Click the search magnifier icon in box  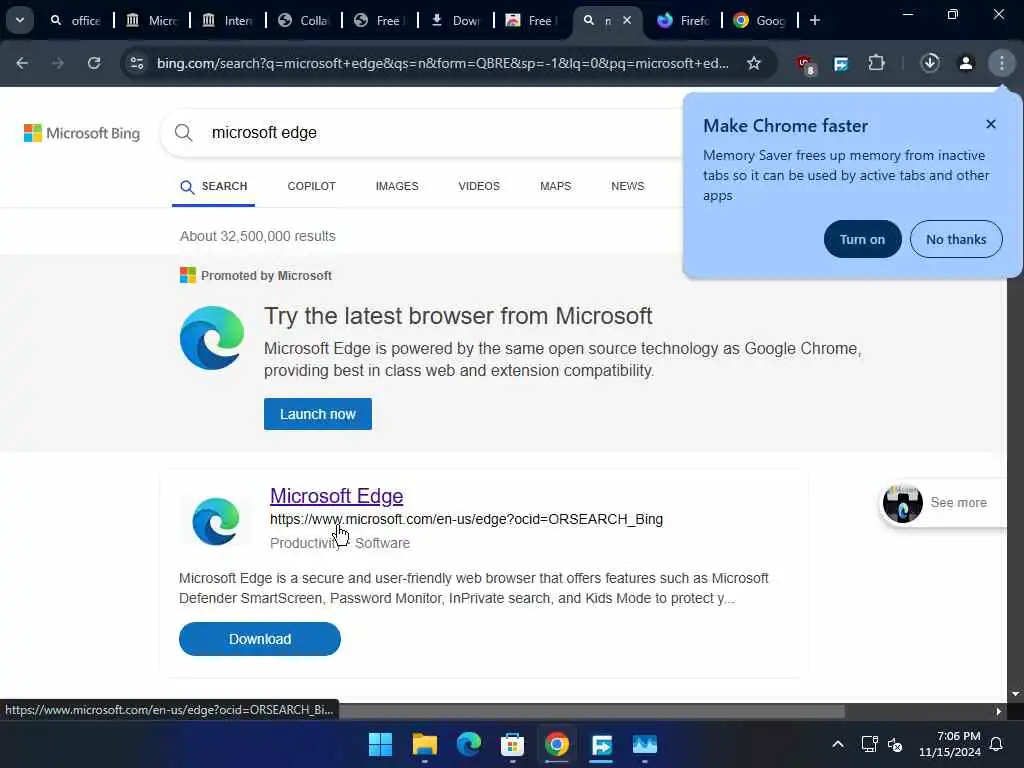click(184, 133)
